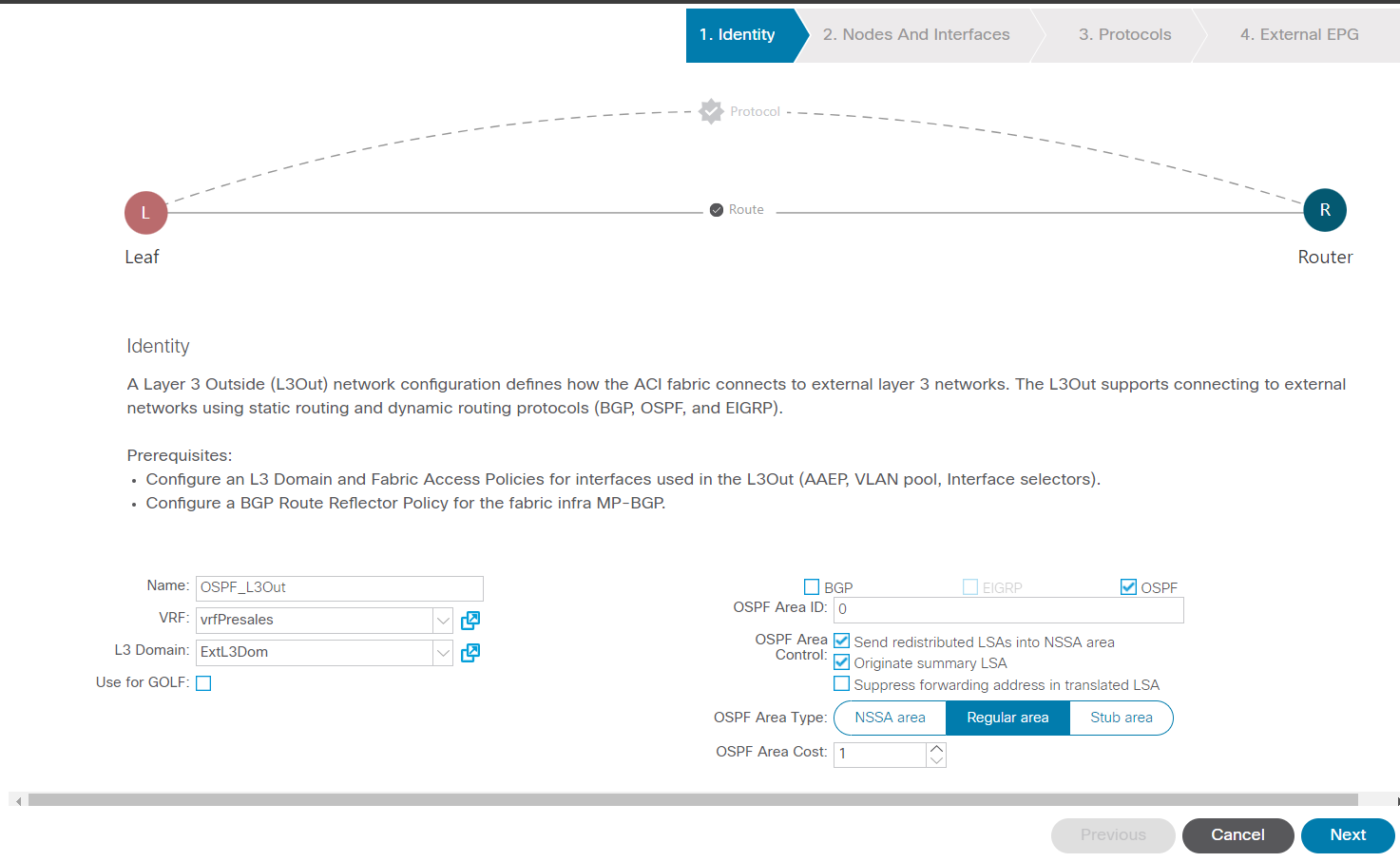The height and width of the screenshot is (862, 1400).
Task: Select NSSA area type
Action: coord(890,718)
